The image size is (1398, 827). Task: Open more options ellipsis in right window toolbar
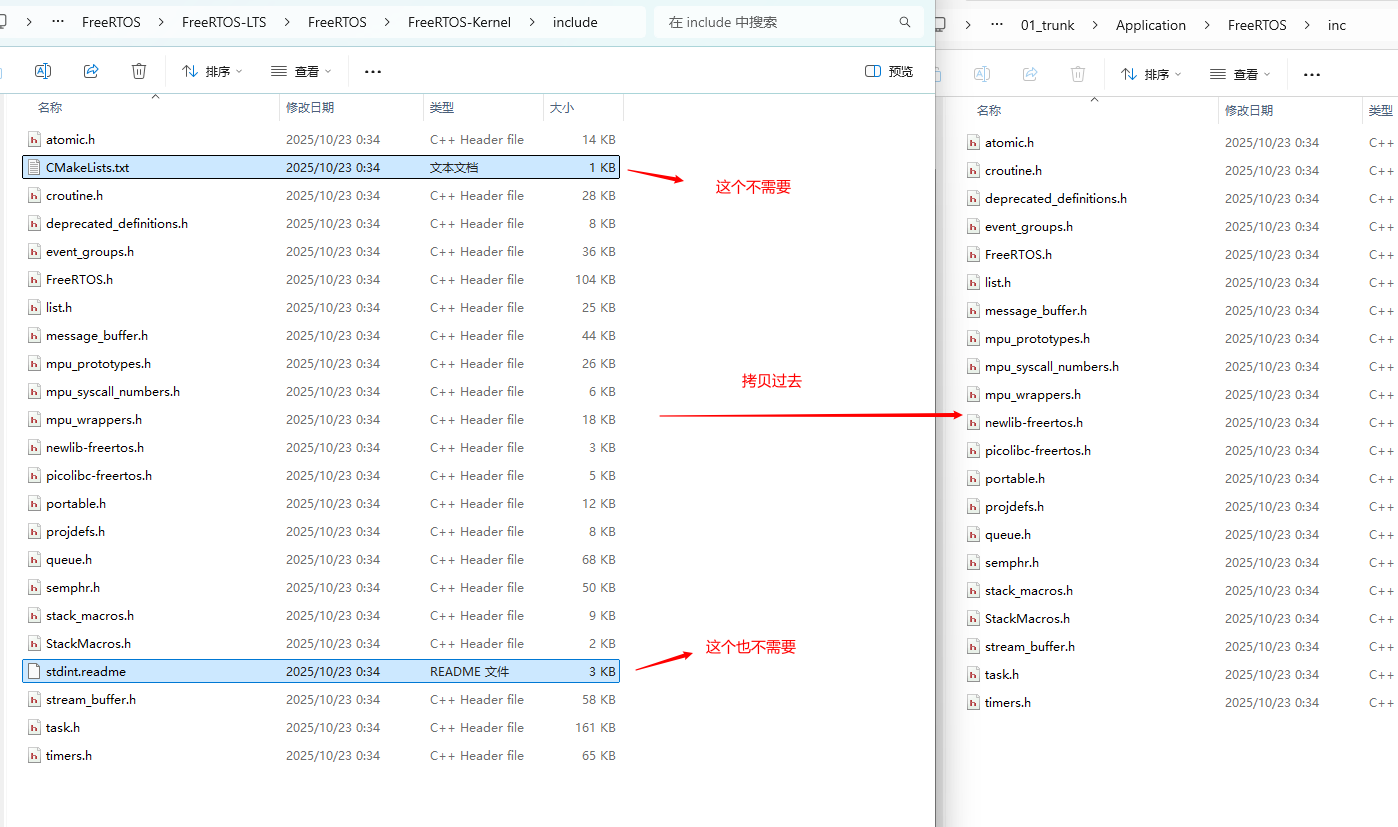[1312, 75]
